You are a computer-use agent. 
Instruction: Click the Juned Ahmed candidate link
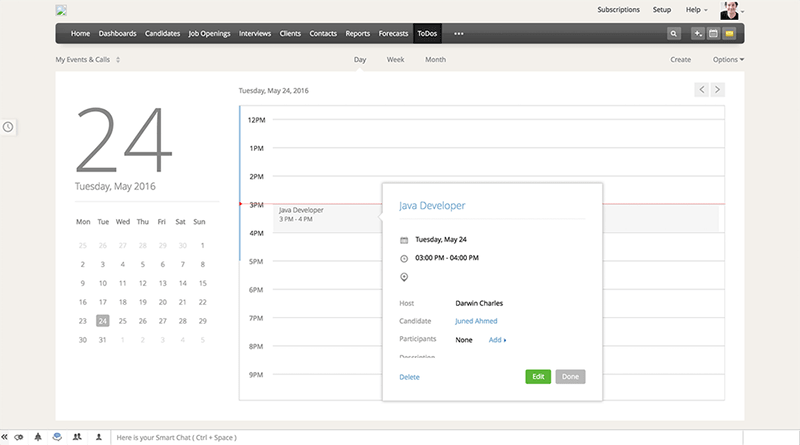coord(476,321)
